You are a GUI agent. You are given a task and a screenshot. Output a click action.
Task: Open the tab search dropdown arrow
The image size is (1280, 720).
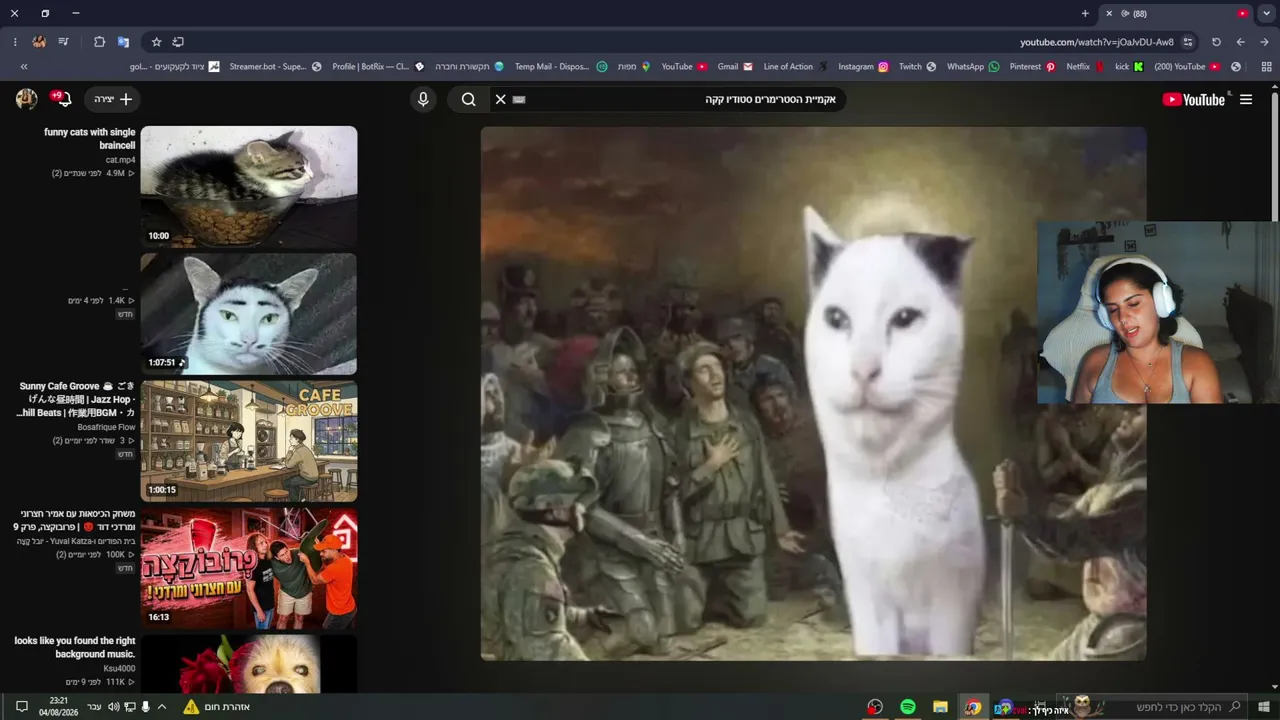tap(1267, 13)
